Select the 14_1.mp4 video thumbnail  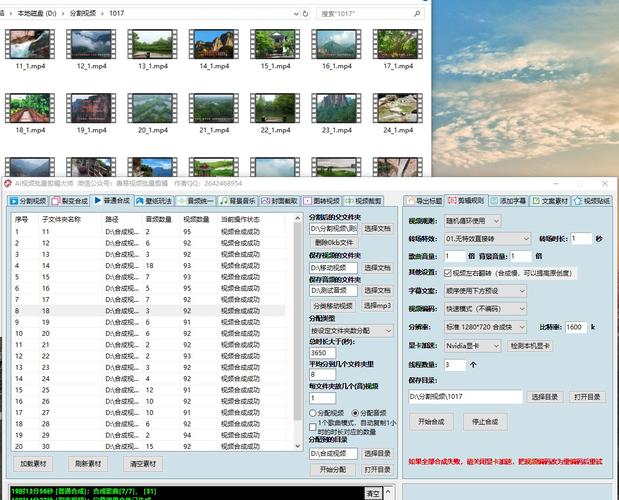click(214, 49)
